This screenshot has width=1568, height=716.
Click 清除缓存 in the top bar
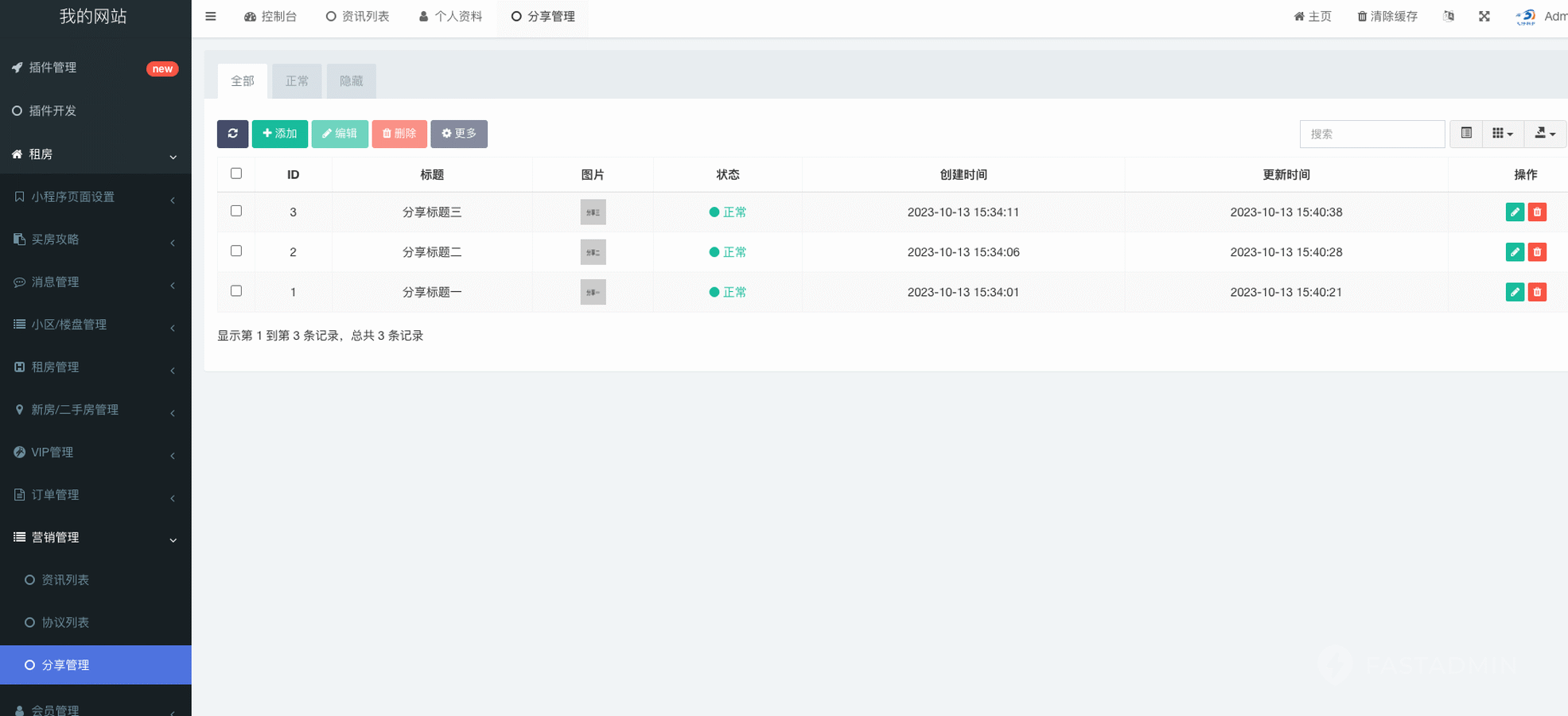(x=1387, y=17)
